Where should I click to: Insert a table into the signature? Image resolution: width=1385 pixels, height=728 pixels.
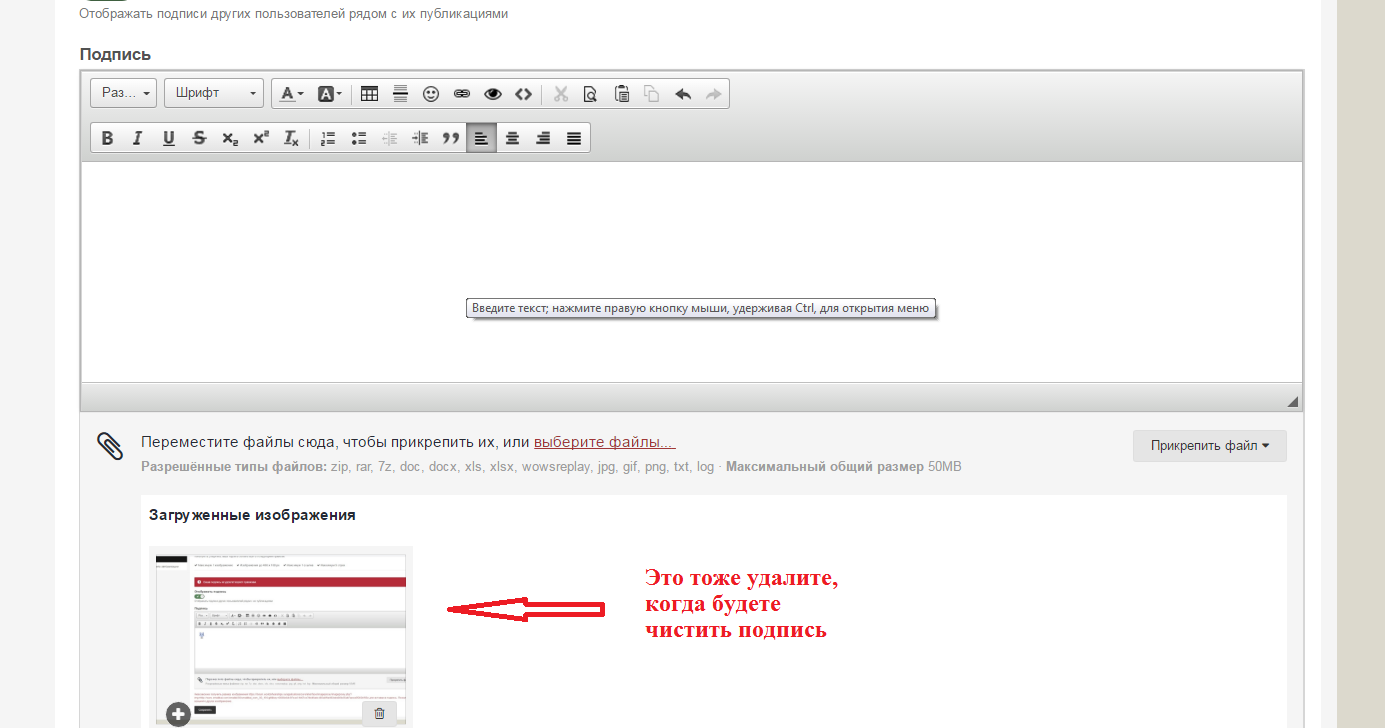click(x=369, y=94)
